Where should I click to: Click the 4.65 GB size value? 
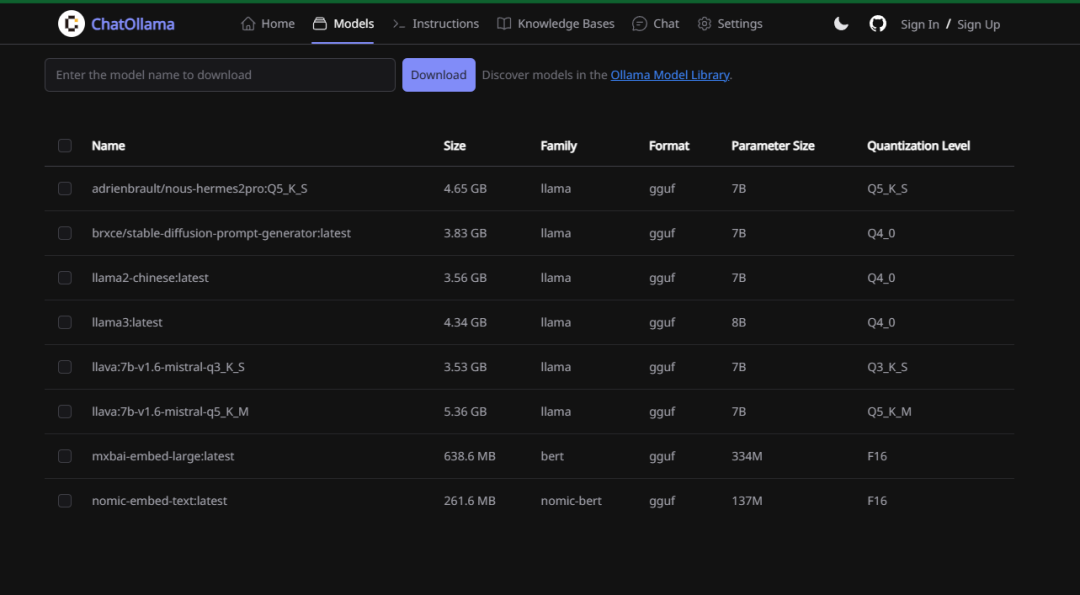tap(465, 189)
